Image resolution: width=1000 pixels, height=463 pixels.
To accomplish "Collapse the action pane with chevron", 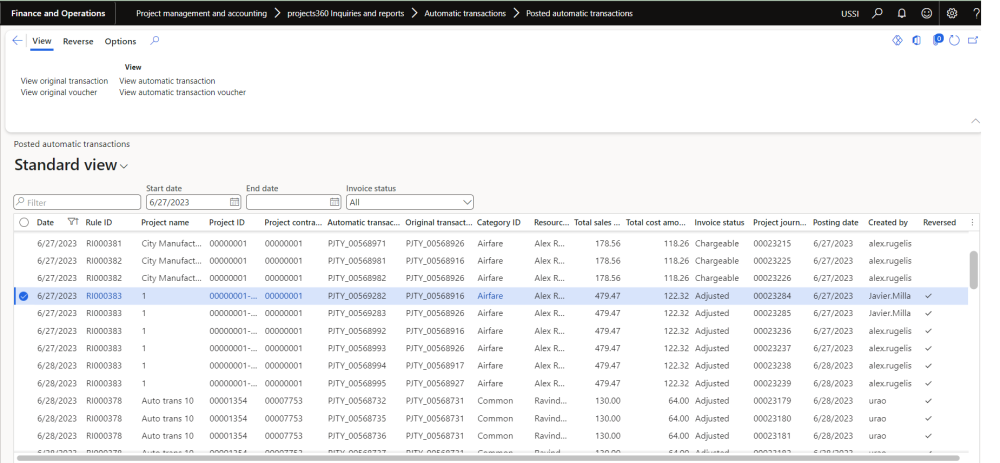I will coord(975,121).
